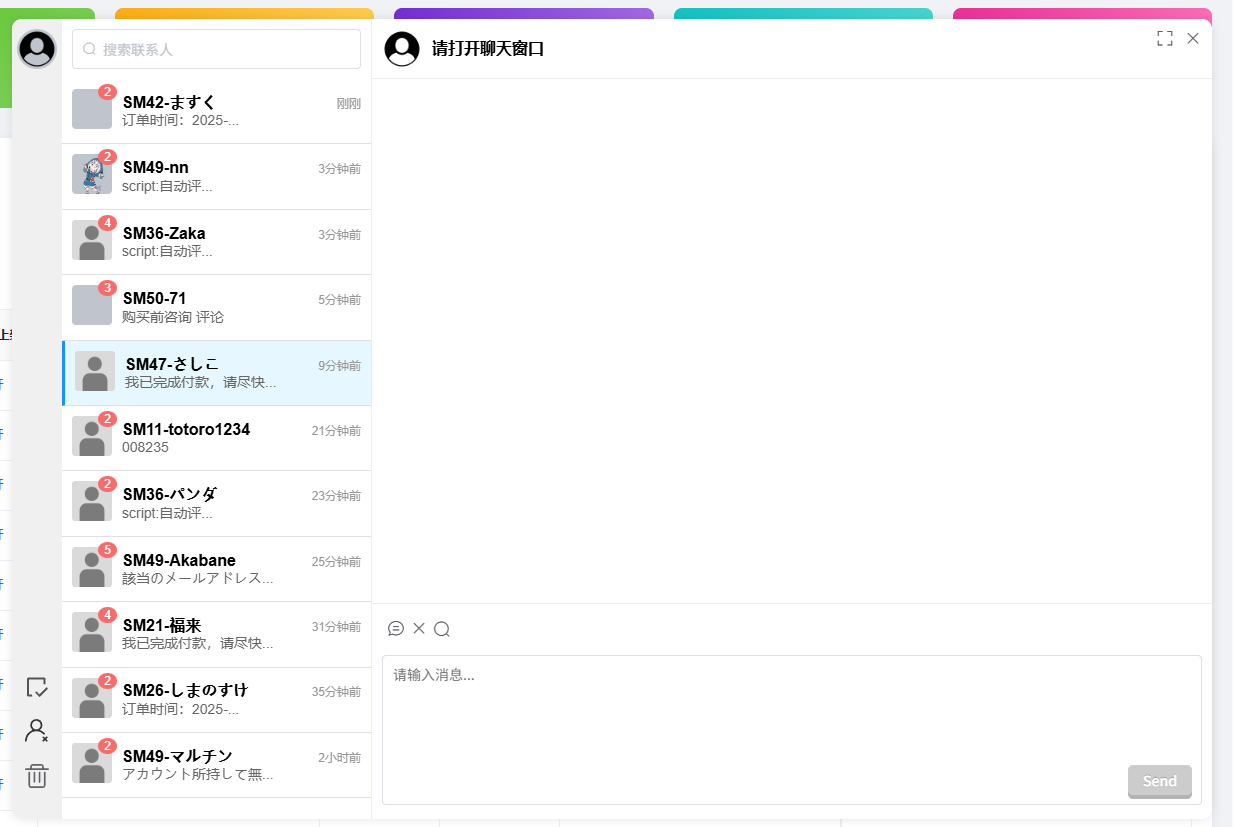Expand chat window to fullscreen
The height and width of the screenshot is (827, 1234).
pos(1164,38)
